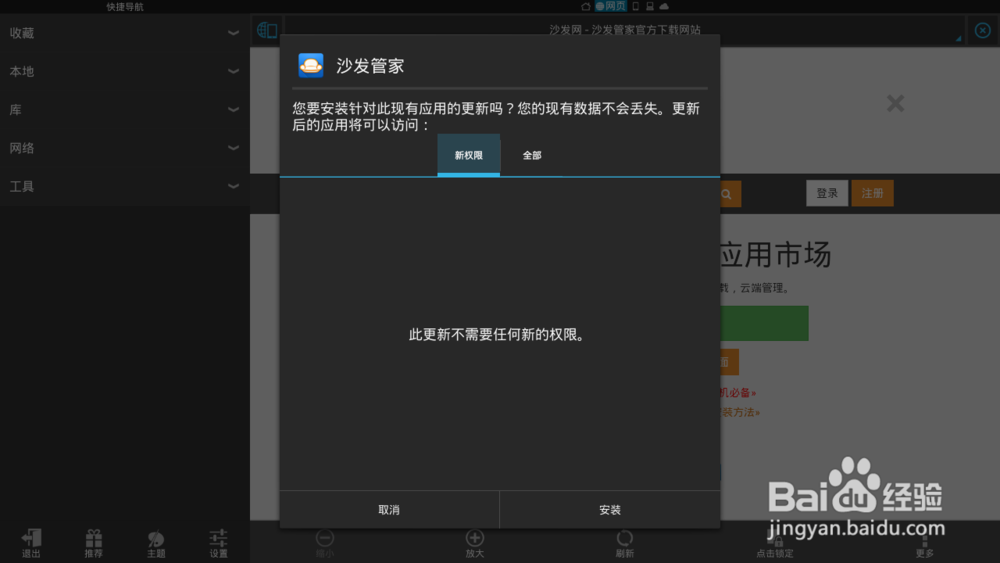The height and width of the screenshot is (563, 1000).
Task: Click the phone device icon in top bar
Action: [635, 6]
